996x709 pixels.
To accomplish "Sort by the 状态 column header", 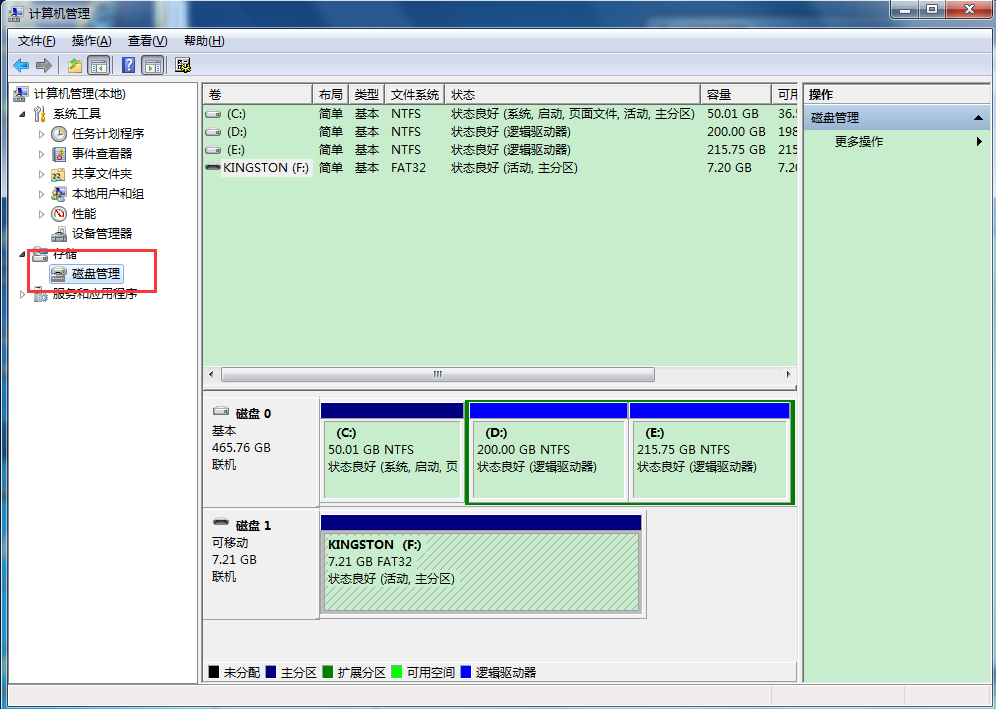I will [x=572, y=95].
